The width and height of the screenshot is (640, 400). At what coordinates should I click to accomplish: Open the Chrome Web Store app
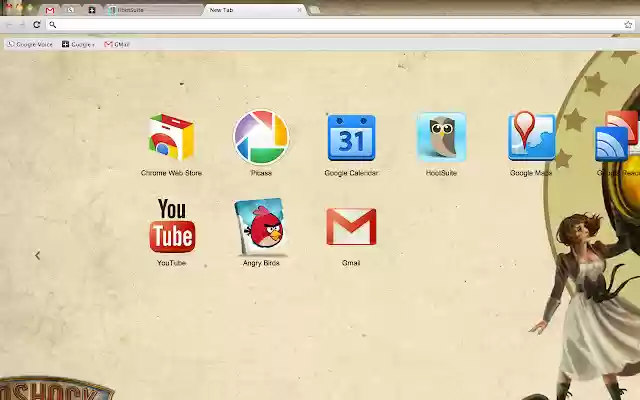[171, 137]
